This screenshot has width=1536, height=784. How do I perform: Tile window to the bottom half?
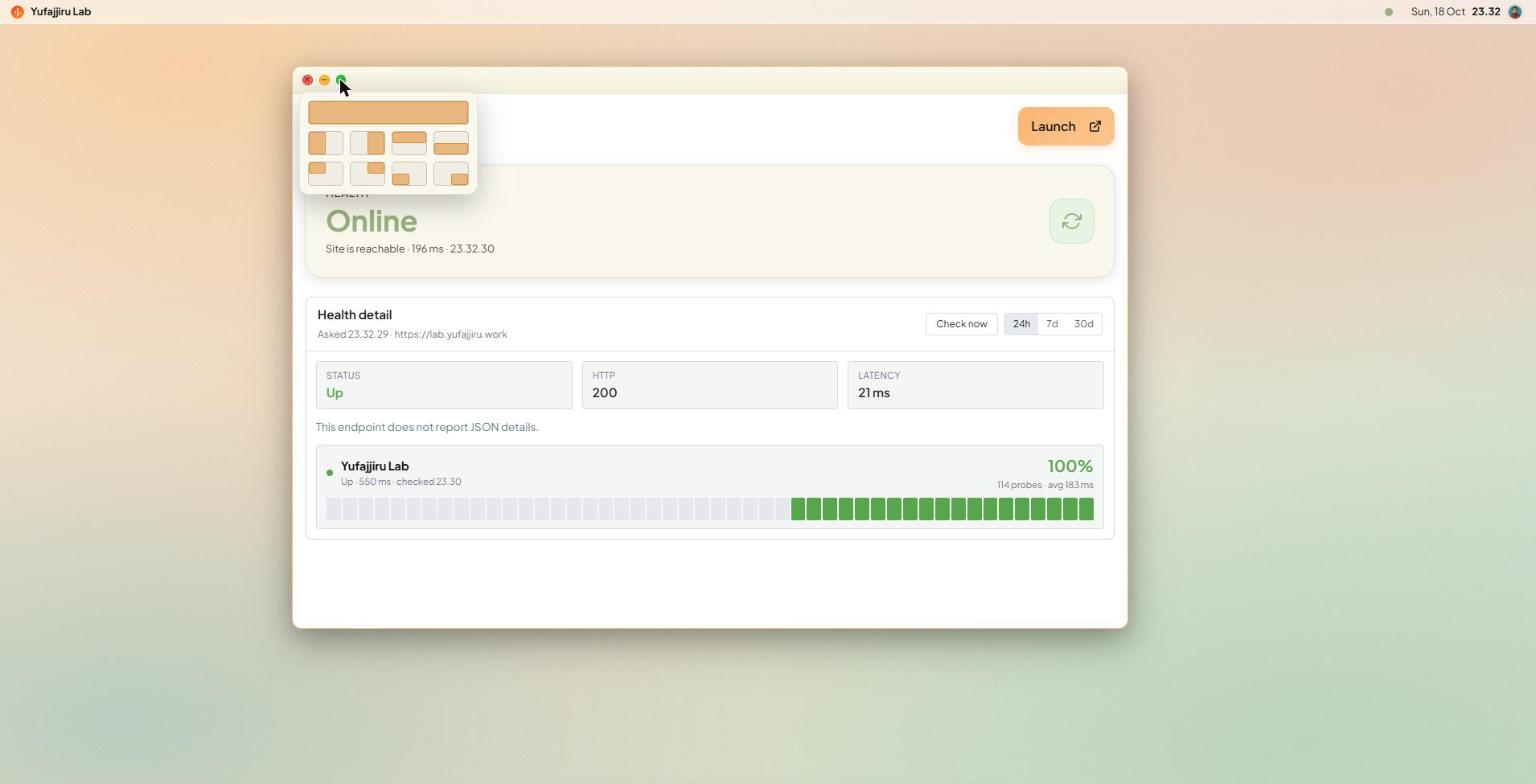[x=451, y=143]
